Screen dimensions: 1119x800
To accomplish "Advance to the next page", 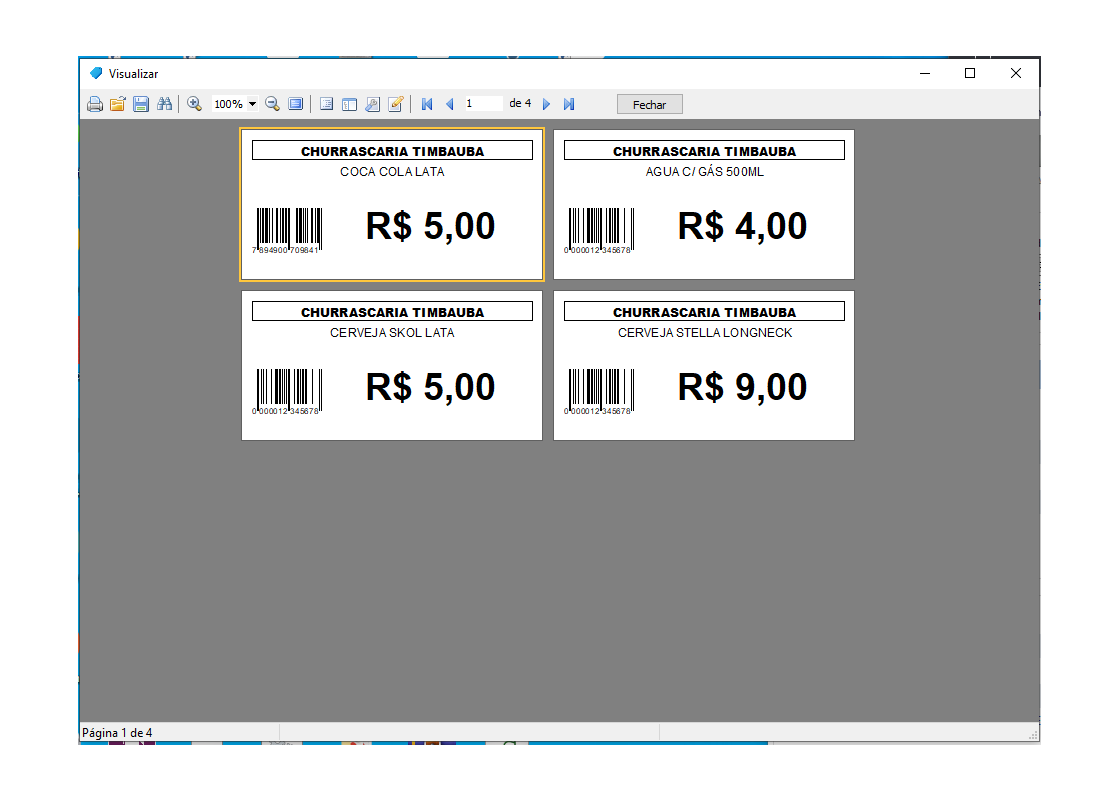I will (546, 104).
